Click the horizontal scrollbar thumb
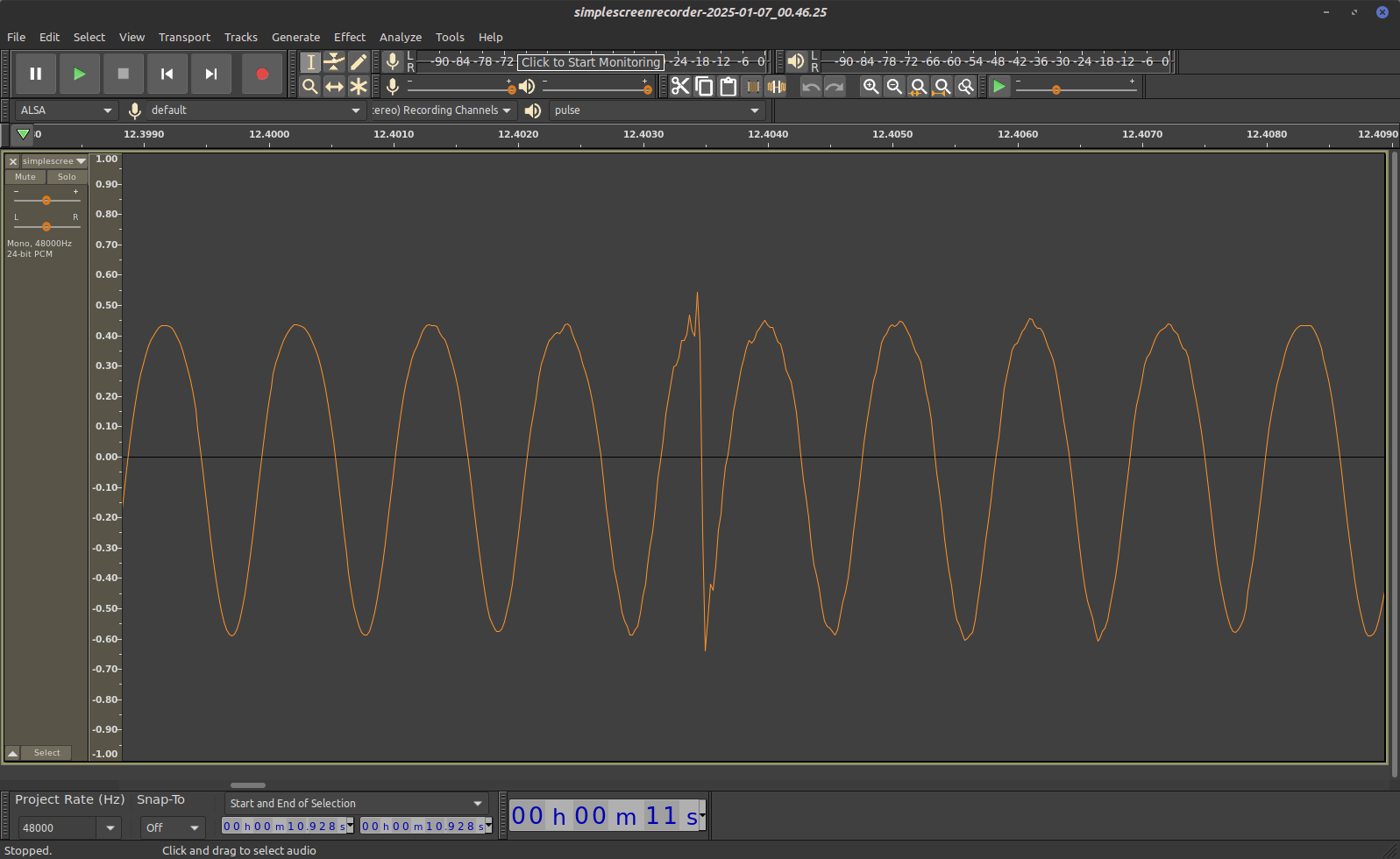Image resolution: width=1400 pixels, height=859 pixels. pyautogui.click(x=248, y=785)
